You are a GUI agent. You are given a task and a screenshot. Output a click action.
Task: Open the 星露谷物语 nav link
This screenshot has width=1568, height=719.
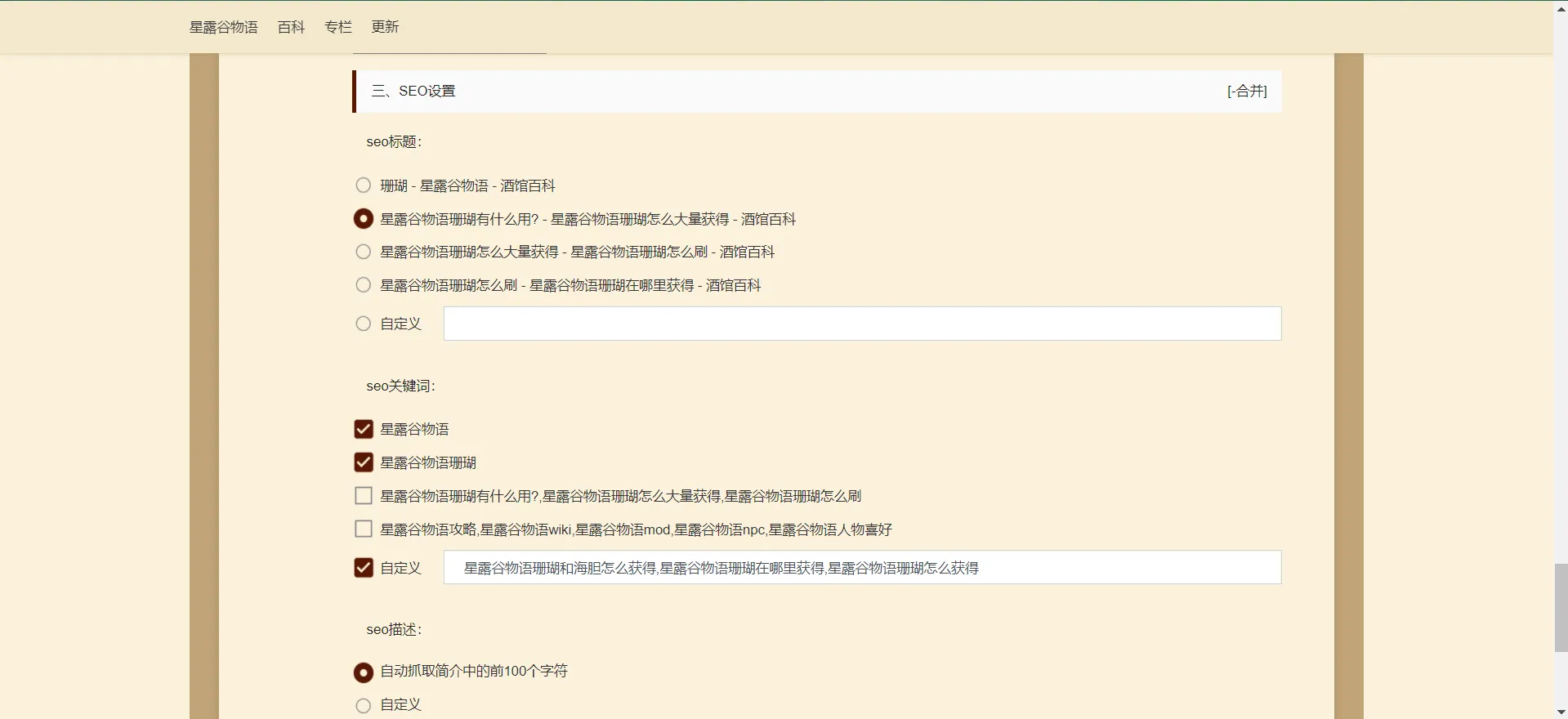tap(223, 27)
